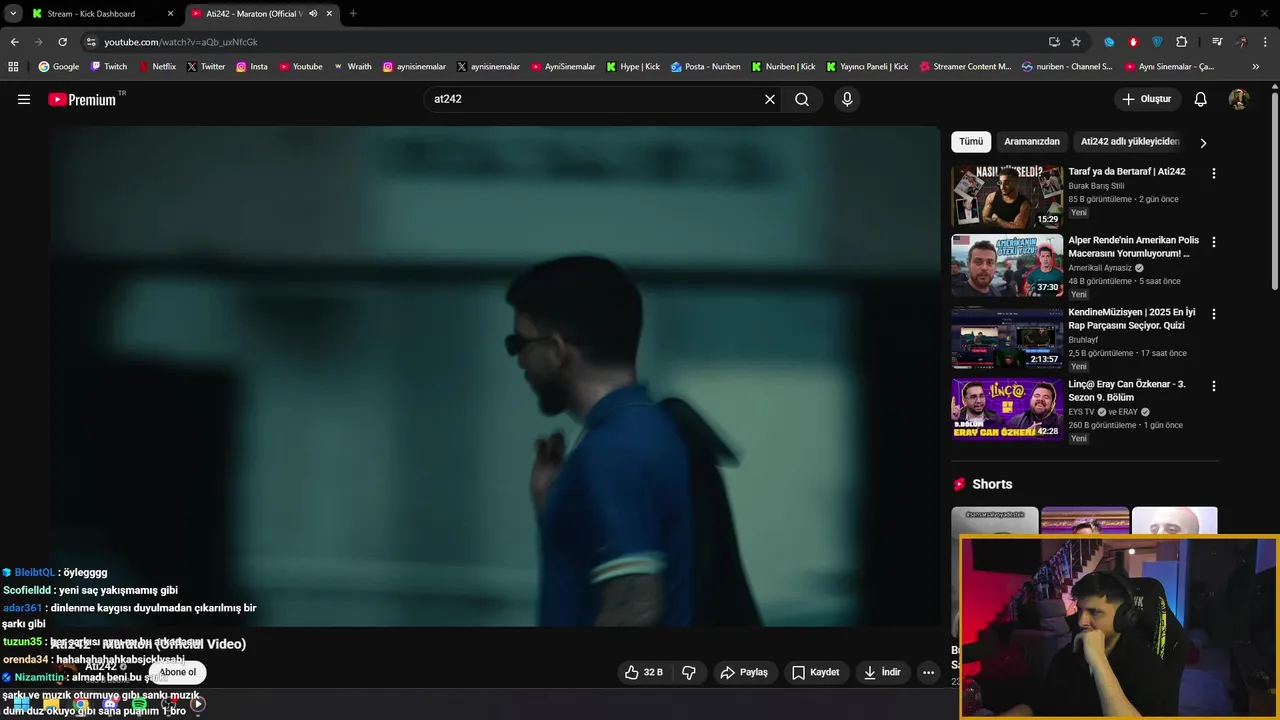Expand hidden bookmarks overflow chevron
1280x720 pixels.
click(1256, 67)
